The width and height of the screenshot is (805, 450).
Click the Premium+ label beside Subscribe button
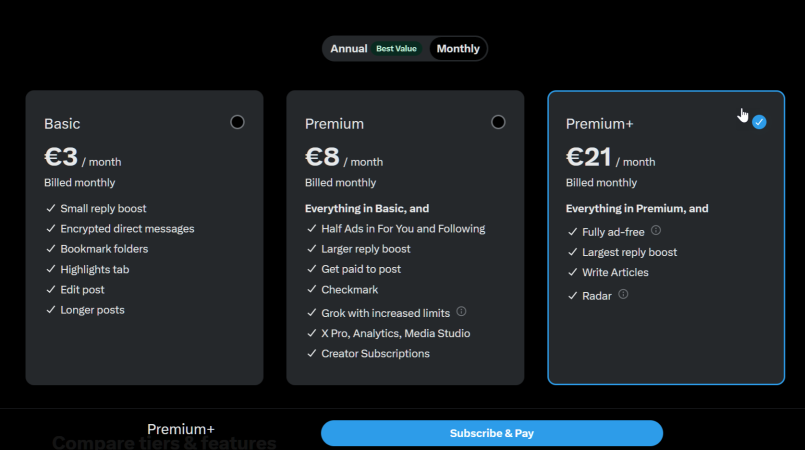coord(181,428)
